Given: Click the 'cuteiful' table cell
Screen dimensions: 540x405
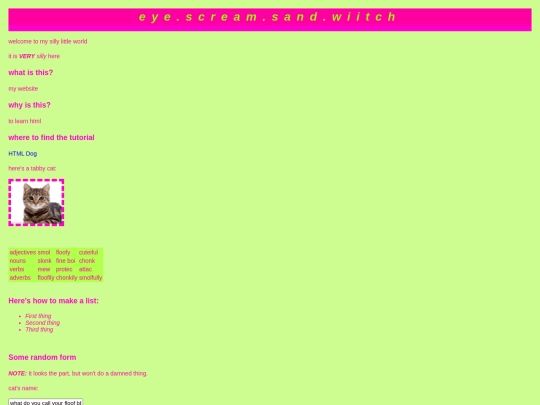Looking at the screenshot, I should [x=90, y=252].
